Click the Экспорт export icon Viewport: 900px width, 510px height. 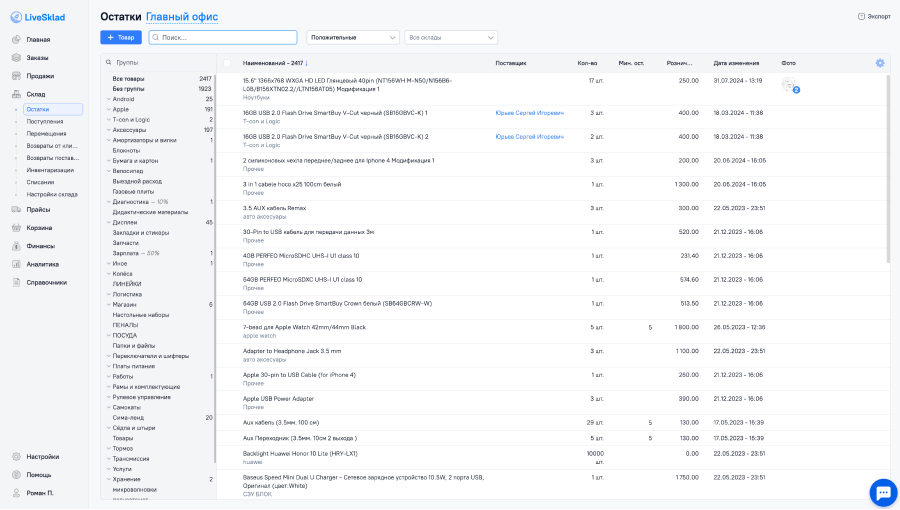pos(861,17)
